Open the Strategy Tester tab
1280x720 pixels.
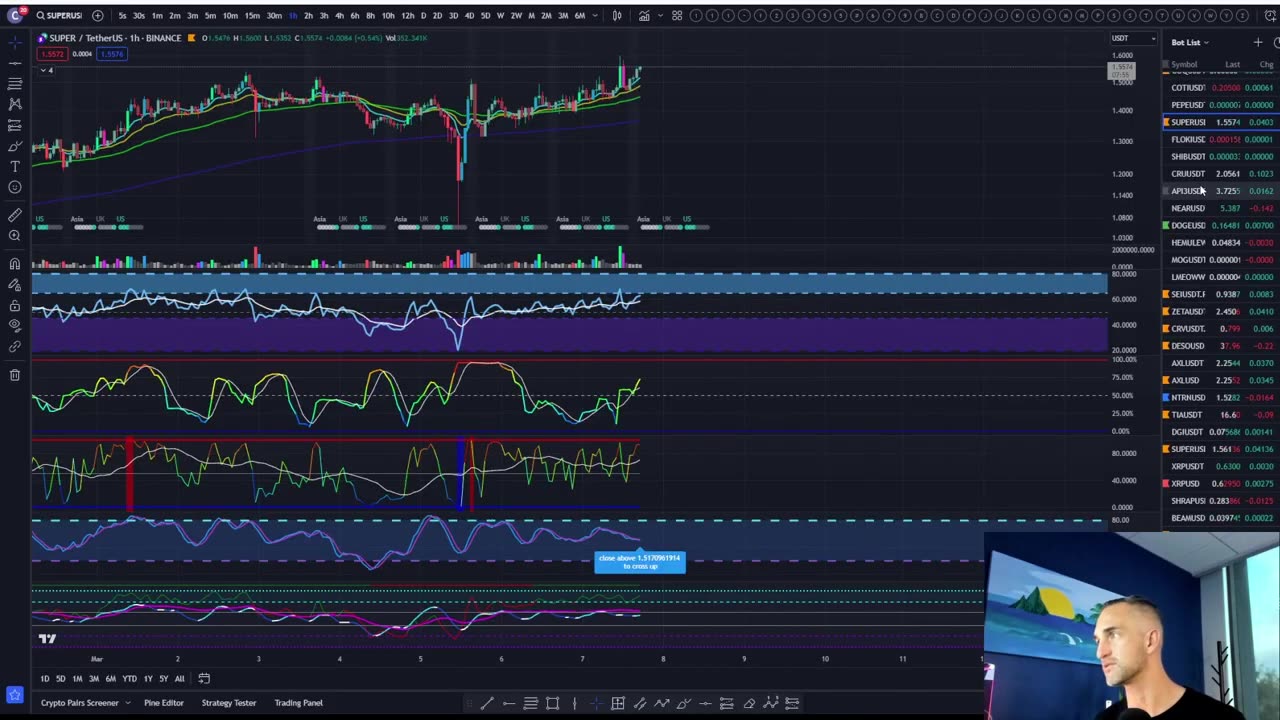(x=228, y=703)
